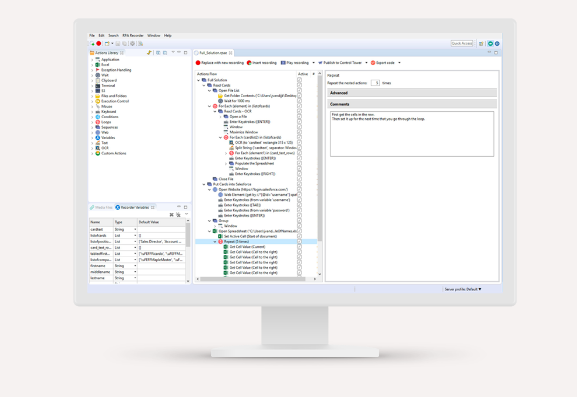This screenshot has height=397, width=577.
Task: Click the Exception Handling flag icon
Action: [98, 70]
